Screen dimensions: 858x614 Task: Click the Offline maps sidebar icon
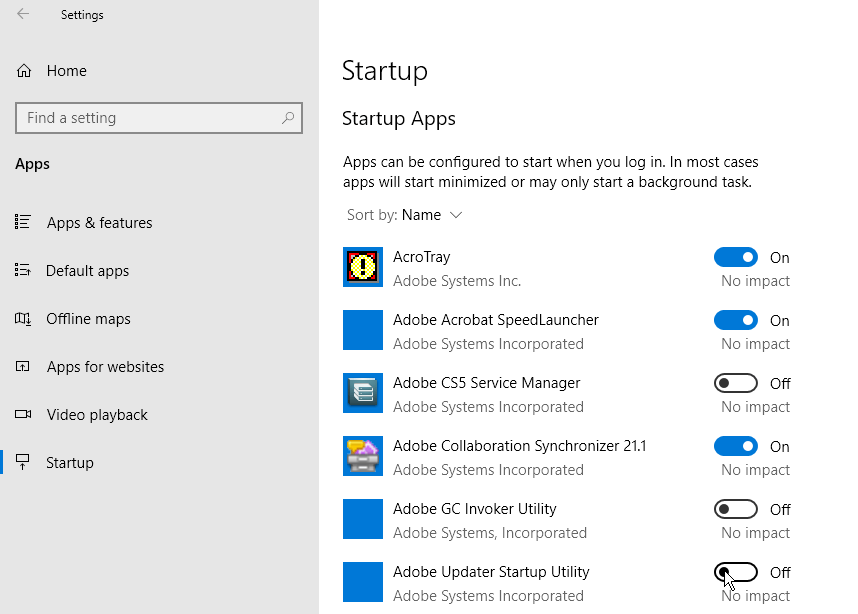(23, 318)
